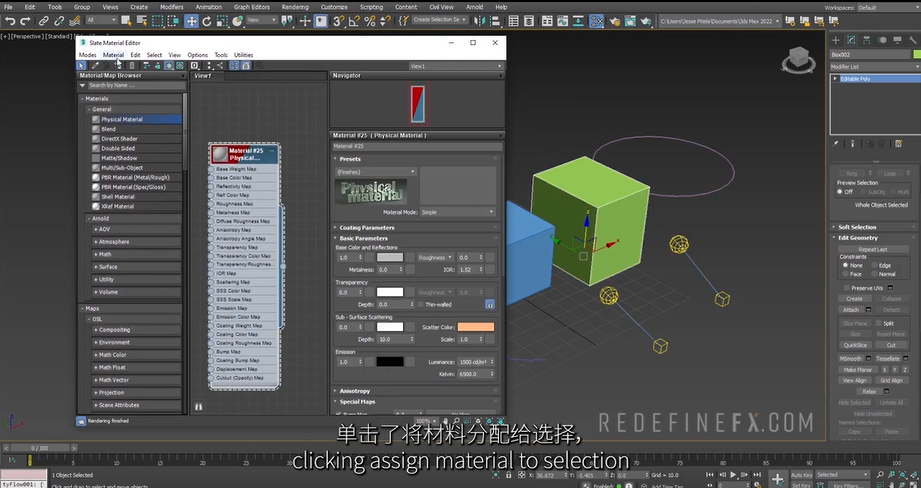Undo the last action in main toolbar
This screenshot has height=488, width=921.
tap(10, 21)
